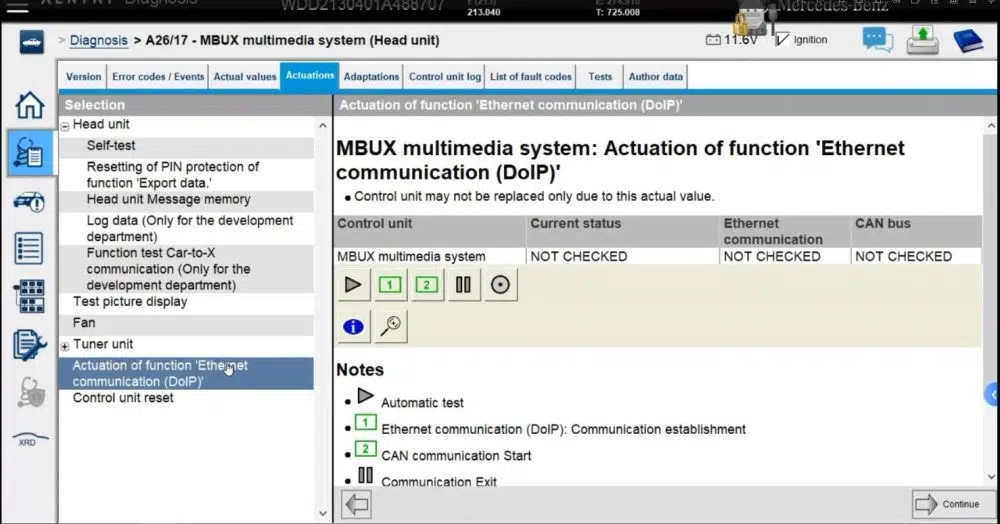Select Actuation of function Ethernet communication item
1000x524 pixels.
tap(186, 374)
